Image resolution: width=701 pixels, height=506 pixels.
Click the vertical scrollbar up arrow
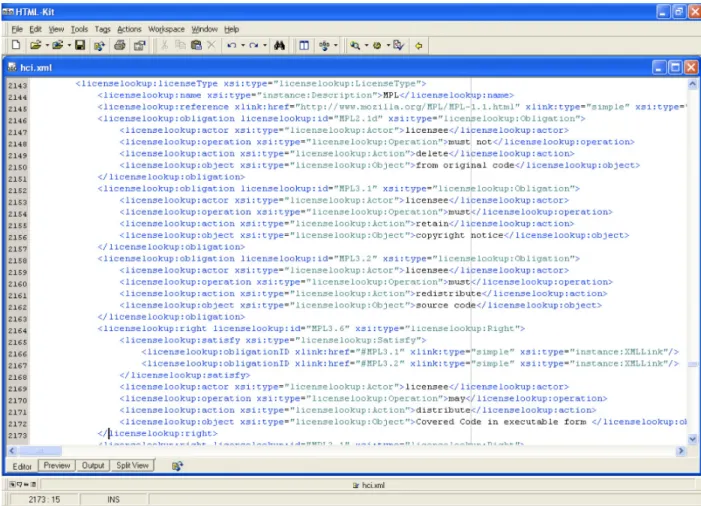(x=692, y=84)
